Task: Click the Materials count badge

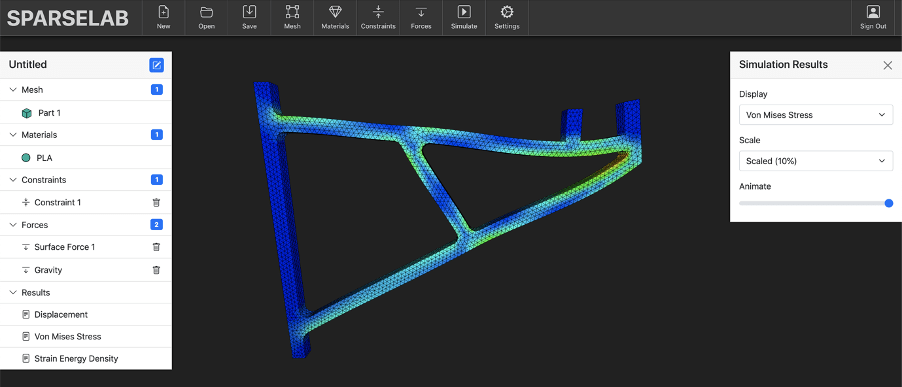Action: 157,135
